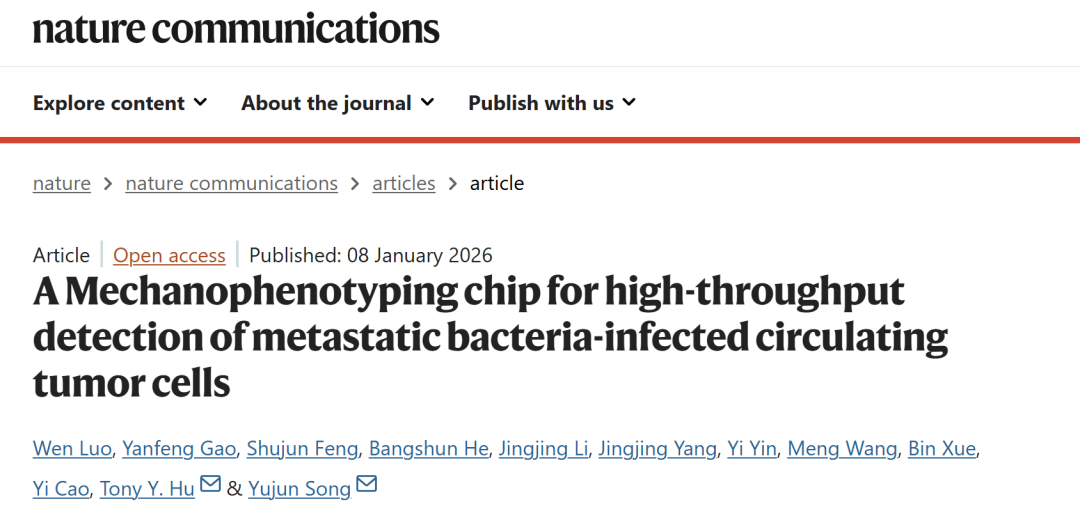Go to the nature breadcrumb link

(62, 183)
